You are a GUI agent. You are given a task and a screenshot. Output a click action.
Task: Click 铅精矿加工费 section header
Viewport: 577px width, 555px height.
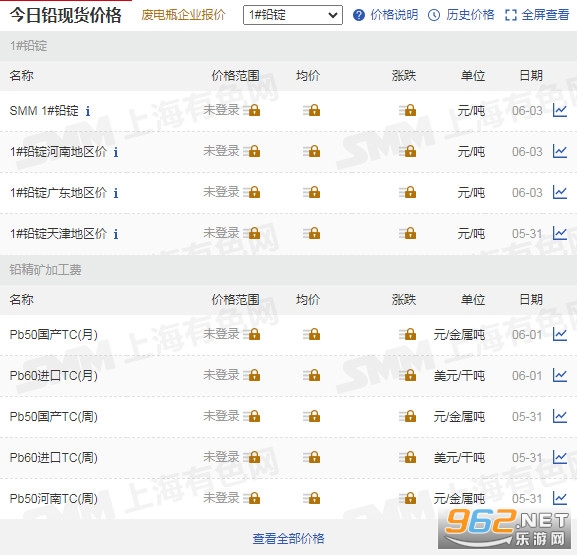pos(45,270)
